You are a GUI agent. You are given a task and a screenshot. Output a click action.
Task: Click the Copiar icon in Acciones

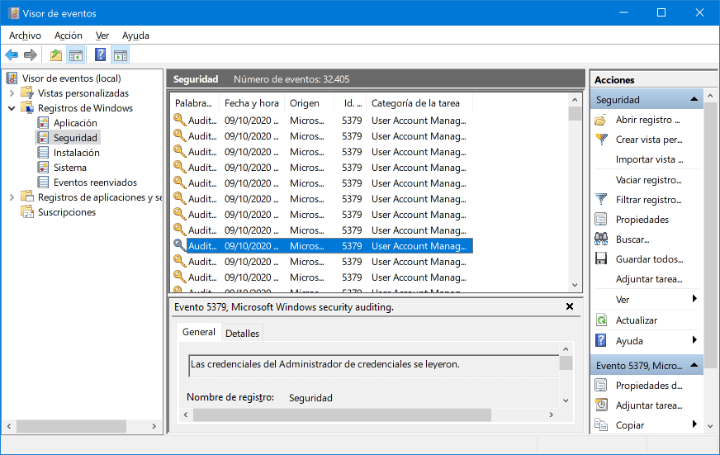point(601,425)
